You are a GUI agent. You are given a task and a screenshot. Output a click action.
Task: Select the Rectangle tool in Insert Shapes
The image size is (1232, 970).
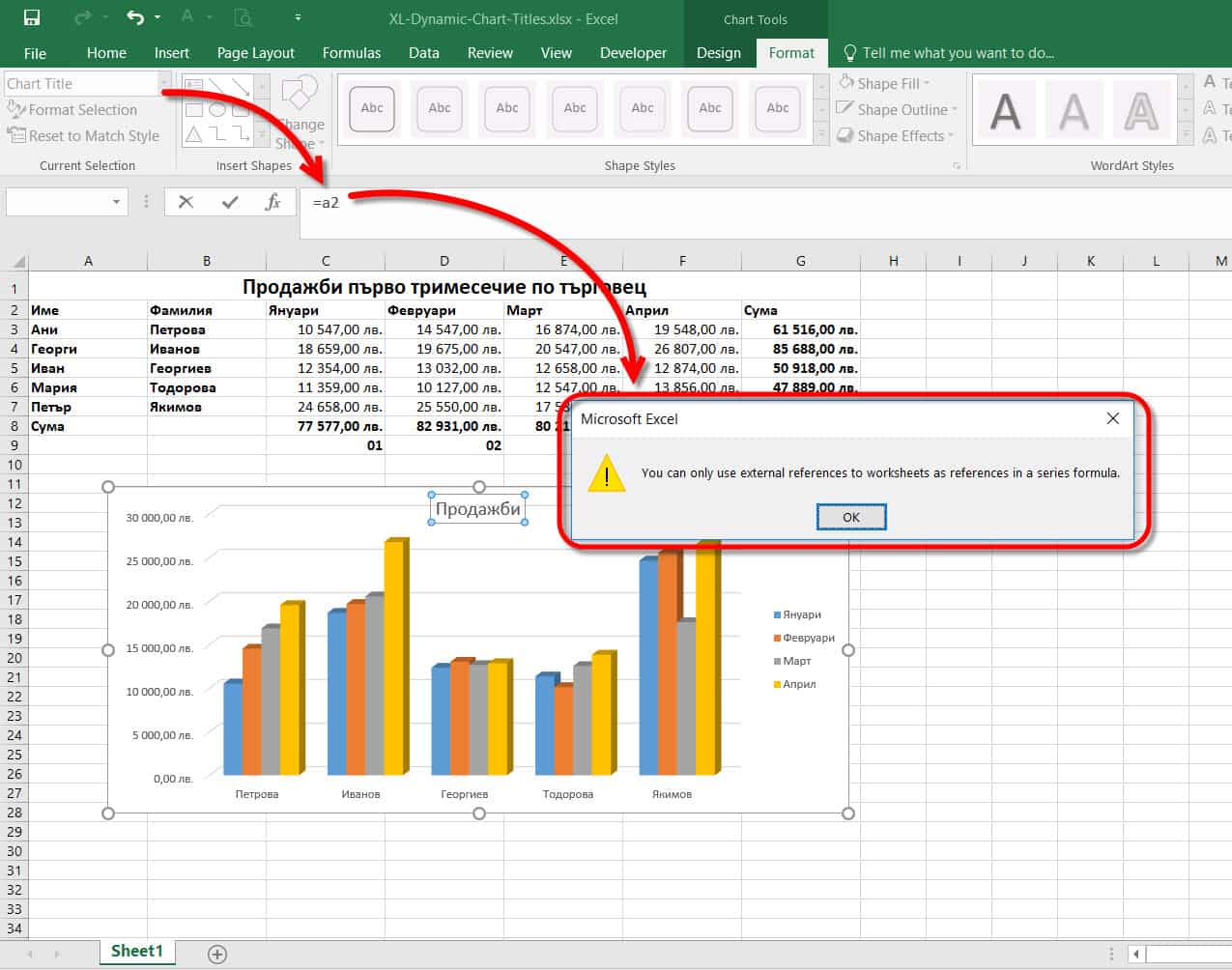(x=194, y=110)
